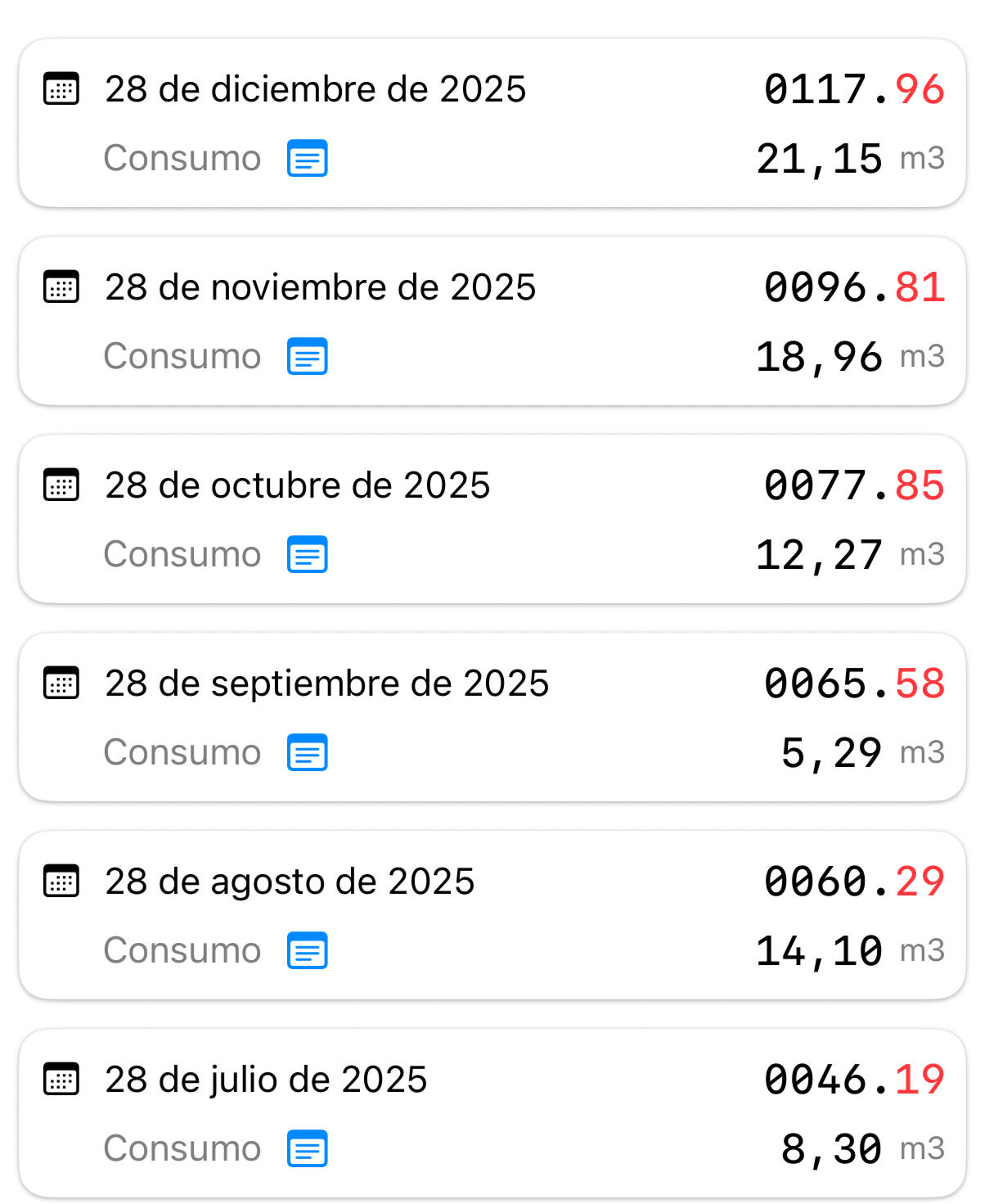
Task: Select the 28 de diciembre de 2025 date
Action: click(315, 89)
